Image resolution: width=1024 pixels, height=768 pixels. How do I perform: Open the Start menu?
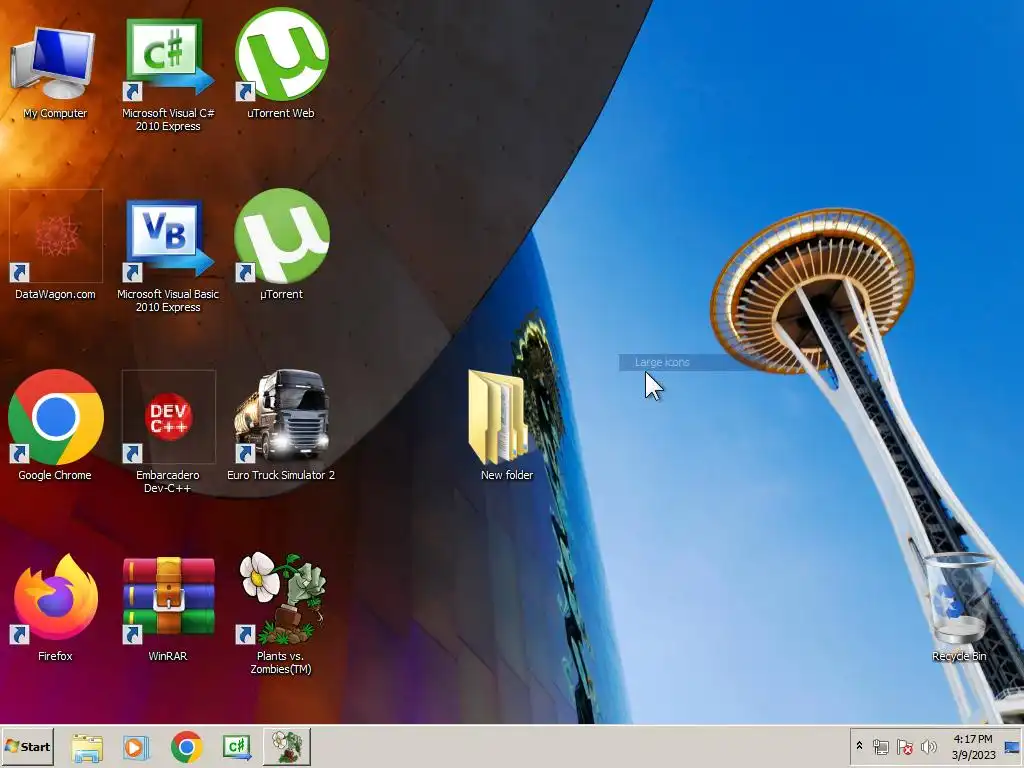27,746
